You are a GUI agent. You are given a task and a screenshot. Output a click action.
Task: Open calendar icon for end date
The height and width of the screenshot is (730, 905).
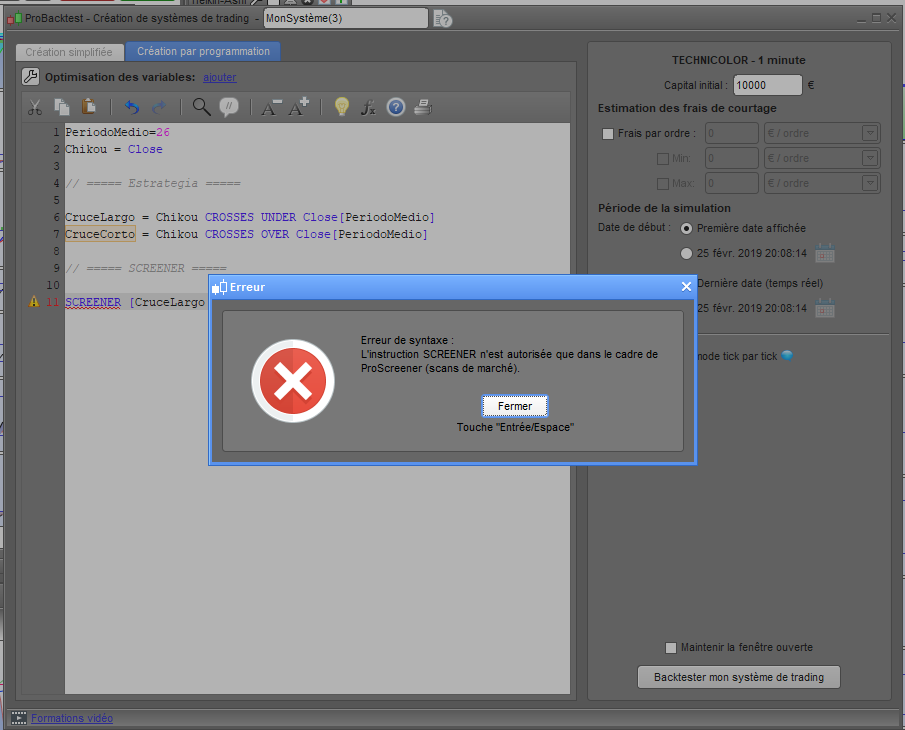pyautogui.click(x=825, y=308)
